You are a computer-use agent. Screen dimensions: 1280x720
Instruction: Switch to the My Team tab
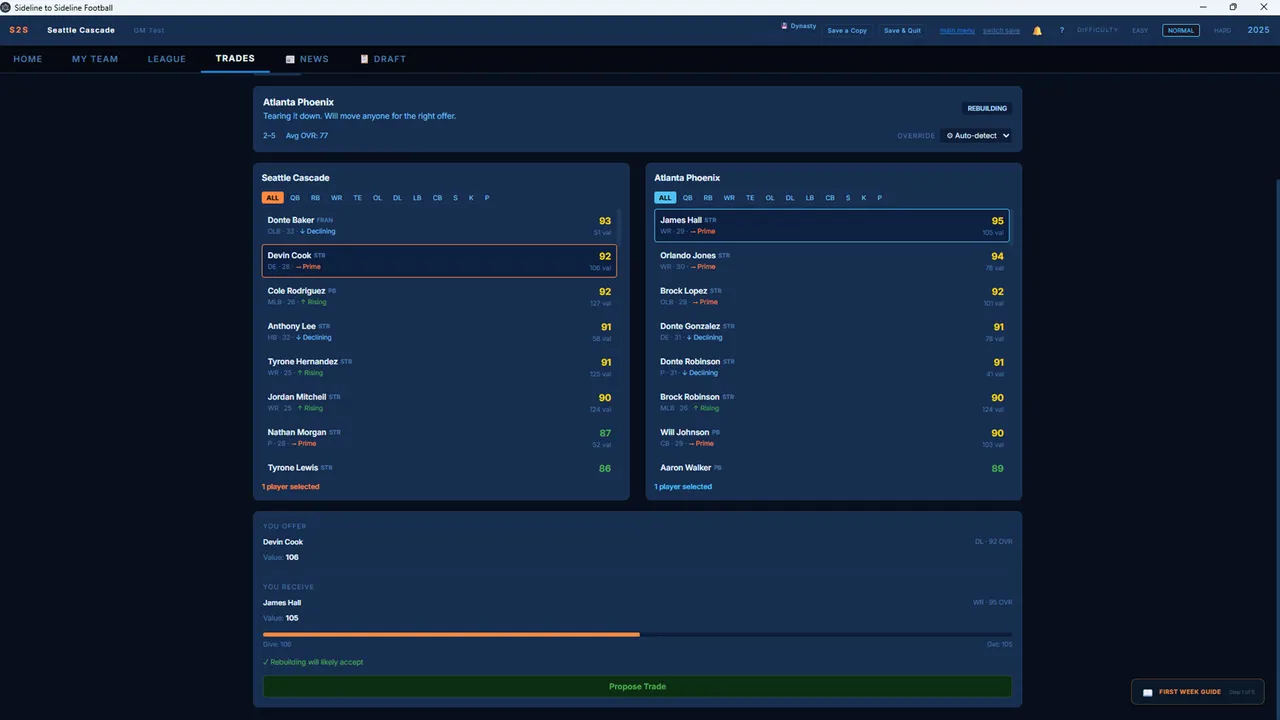[x=95, y=59]
